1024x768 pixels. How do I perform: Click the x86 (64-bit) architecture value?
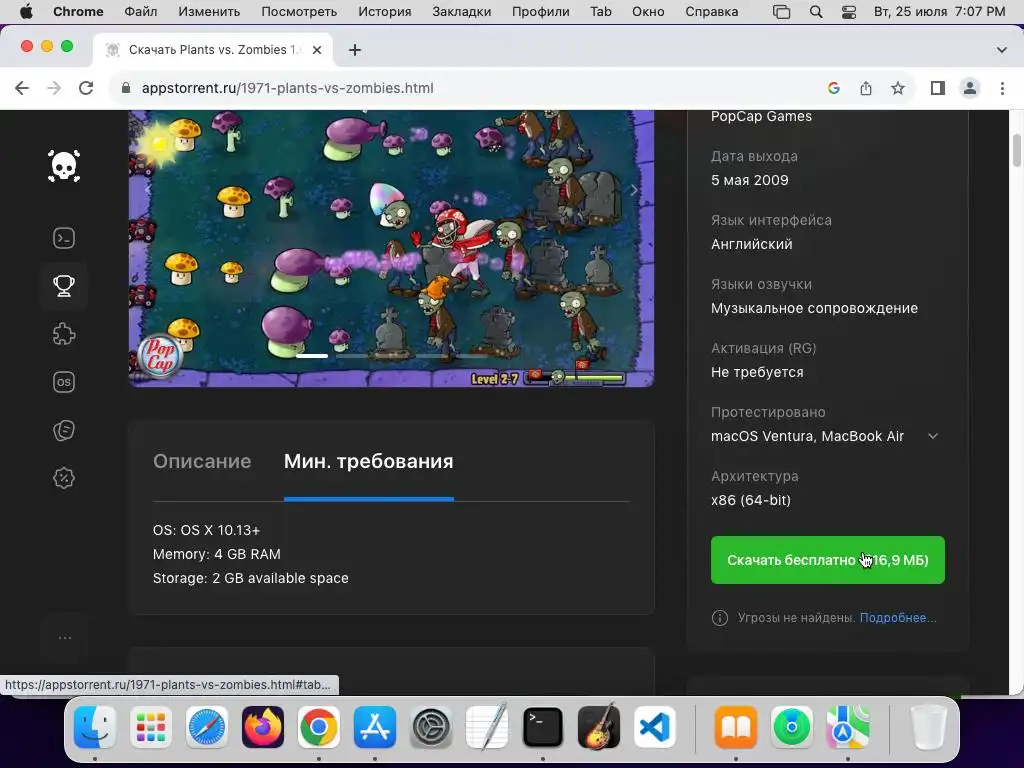751,500
